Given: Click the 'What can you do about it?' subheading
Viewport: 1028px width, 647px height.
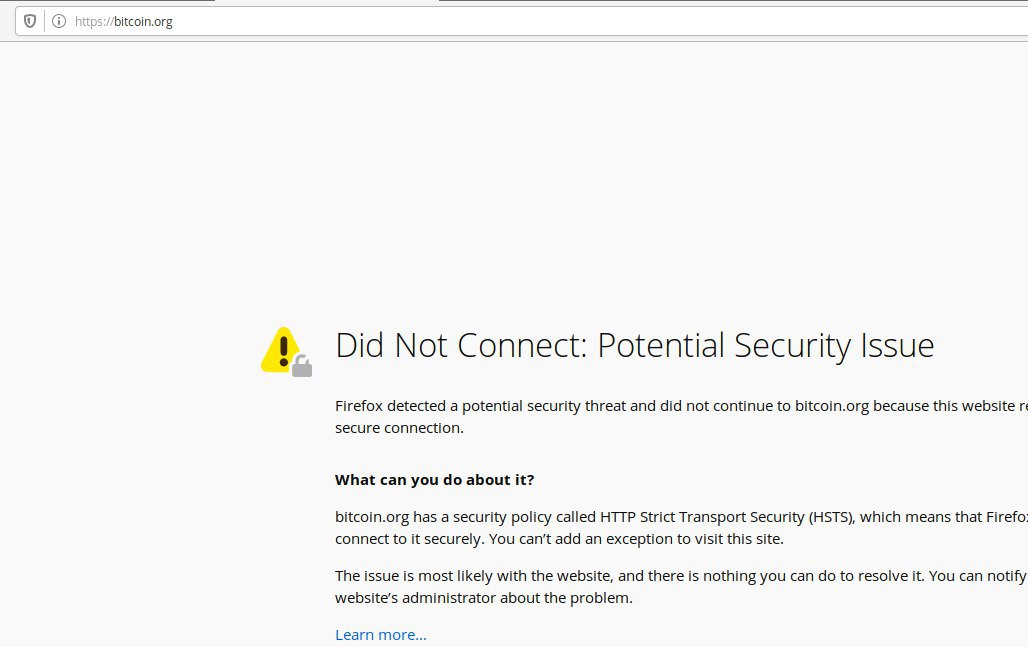Looking at the screenshot, I should coord(435,480).
